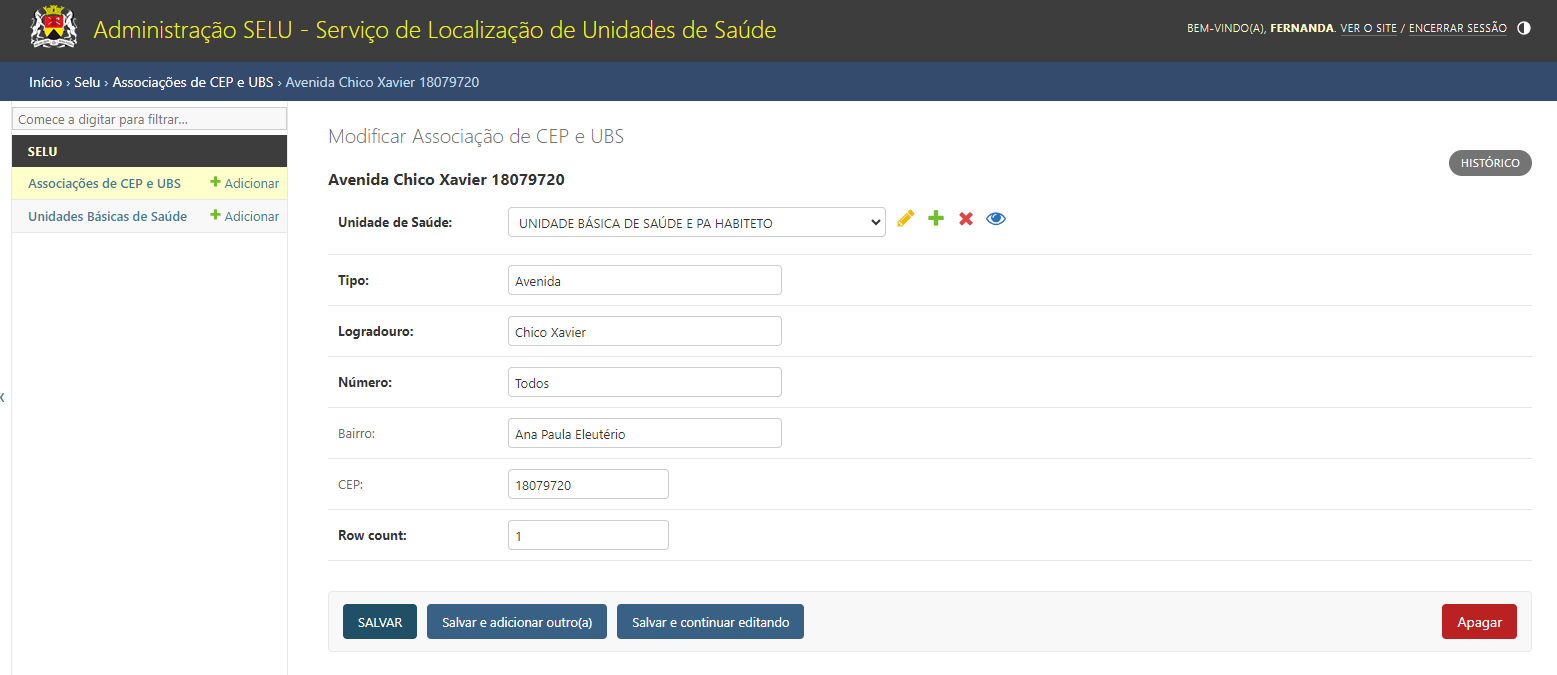Collapse the left sidebar navigation
Image resolution: width=1557 pixels, height=675 pixels.
point(3,397)
